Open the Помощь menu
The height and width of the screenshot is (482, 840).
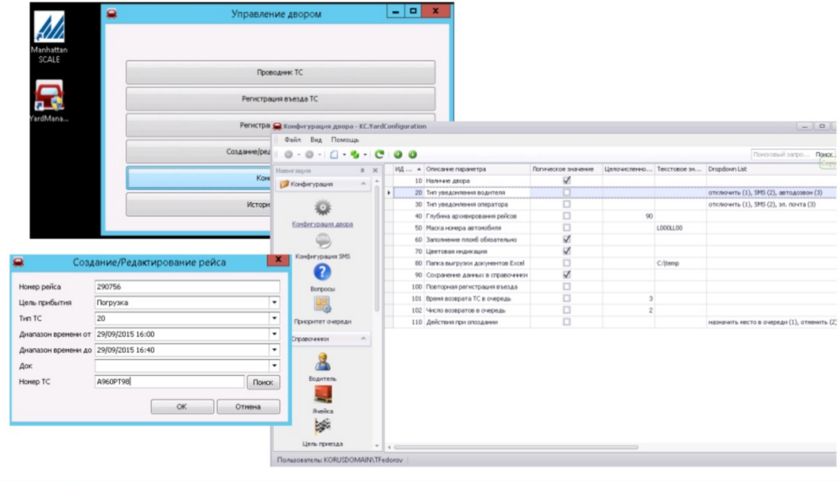345,140
